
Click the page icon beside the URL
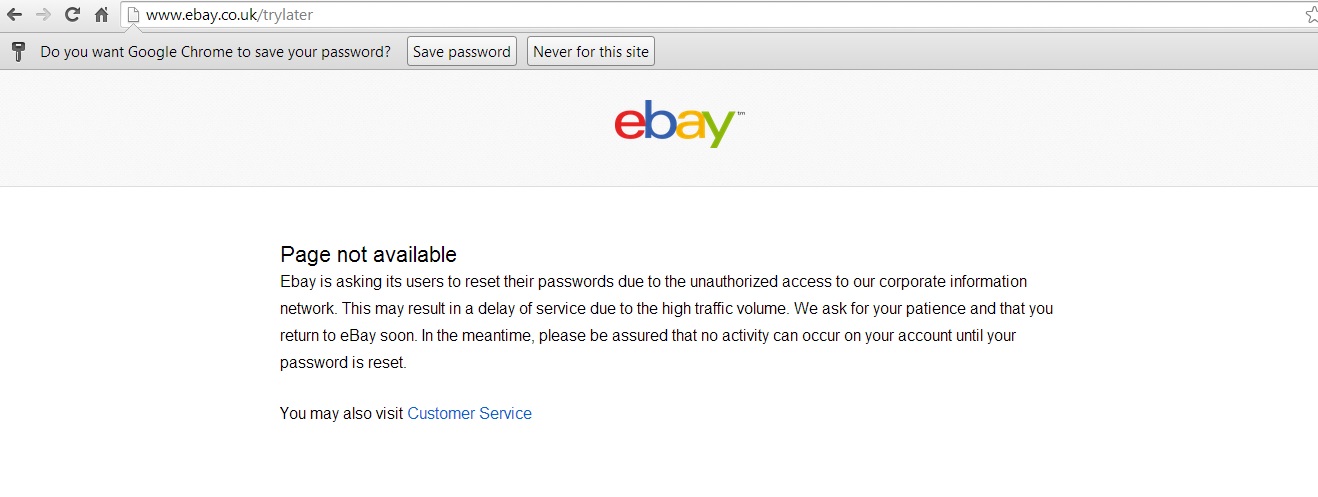tap(132, 15)
